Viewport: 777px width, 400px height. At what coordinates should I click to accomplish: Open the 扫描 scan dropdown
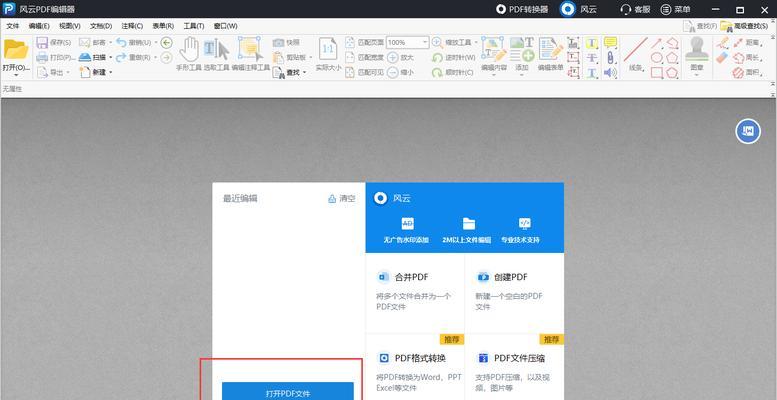[x=111, y=57]
